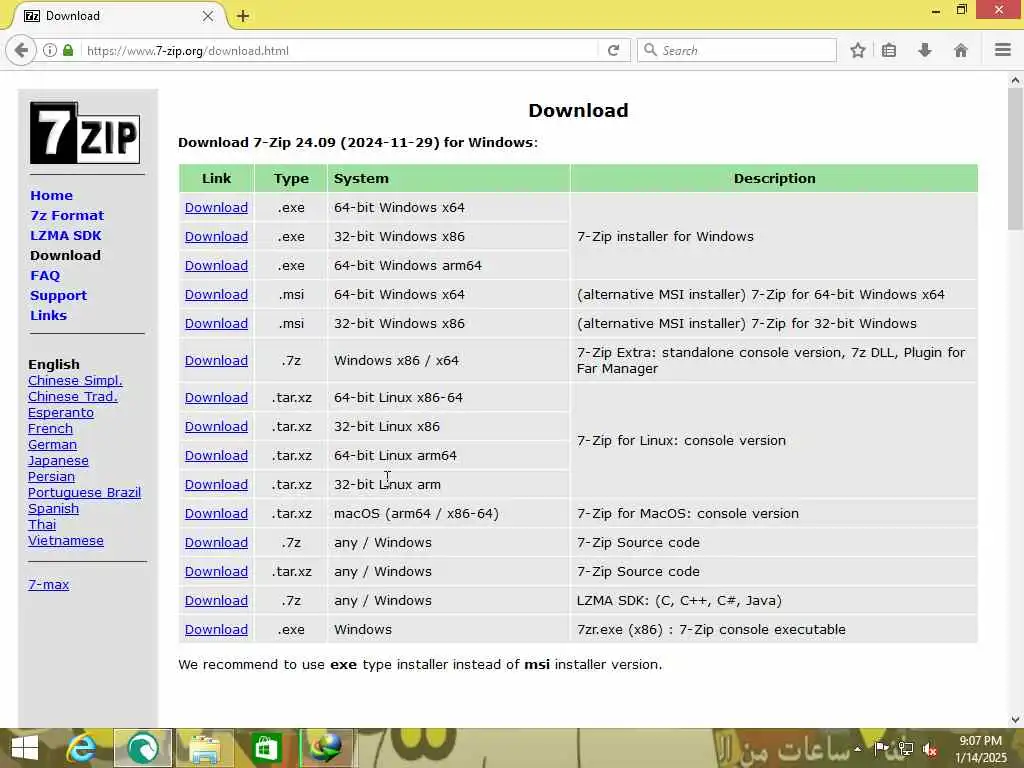Switch language to German
This screenshot has height=768, width=1024.
click(x=52, y=445)
